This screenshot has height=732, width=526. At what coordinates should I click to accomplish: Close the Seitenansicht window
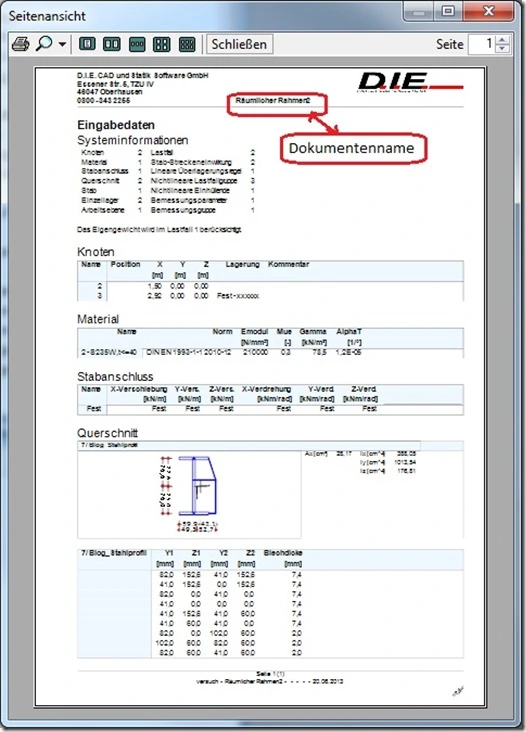pos(488,11)
